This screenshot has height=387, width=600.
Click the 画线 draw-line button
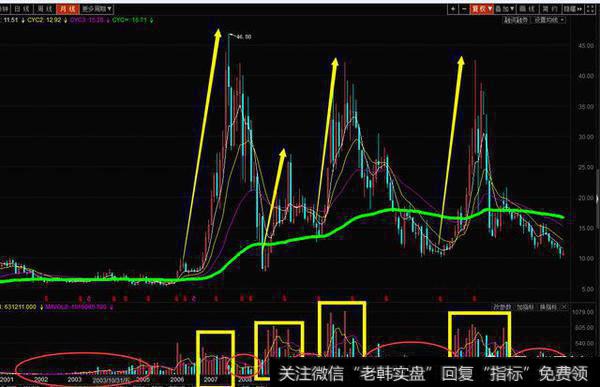coord(528,8)
